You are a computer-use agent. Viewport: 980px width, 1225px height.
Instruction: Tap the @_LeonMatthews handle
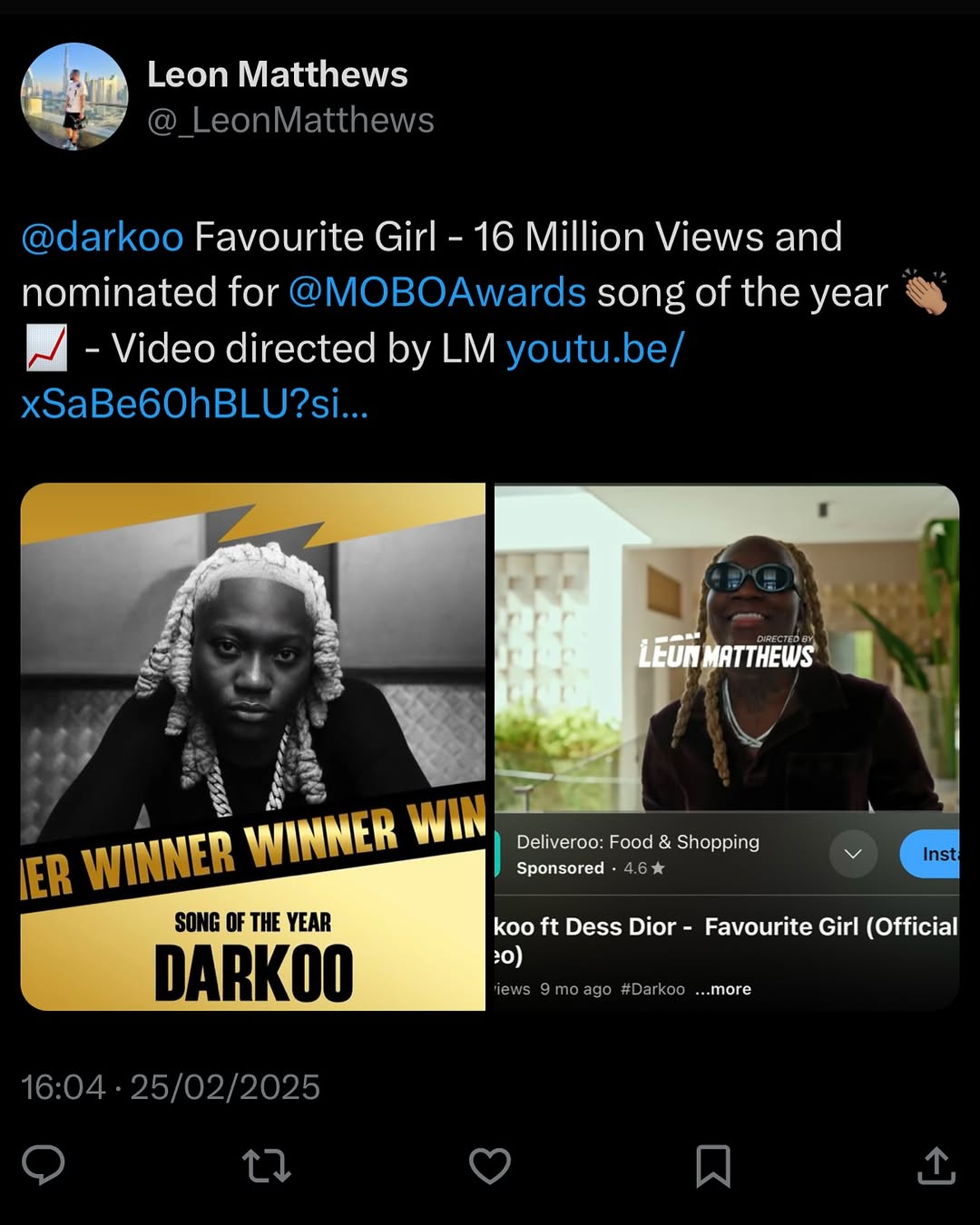tap(290, 120)
